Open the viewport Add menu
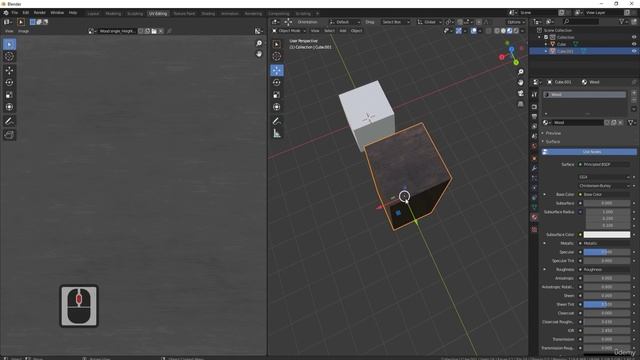 click(x=343, y=31)
